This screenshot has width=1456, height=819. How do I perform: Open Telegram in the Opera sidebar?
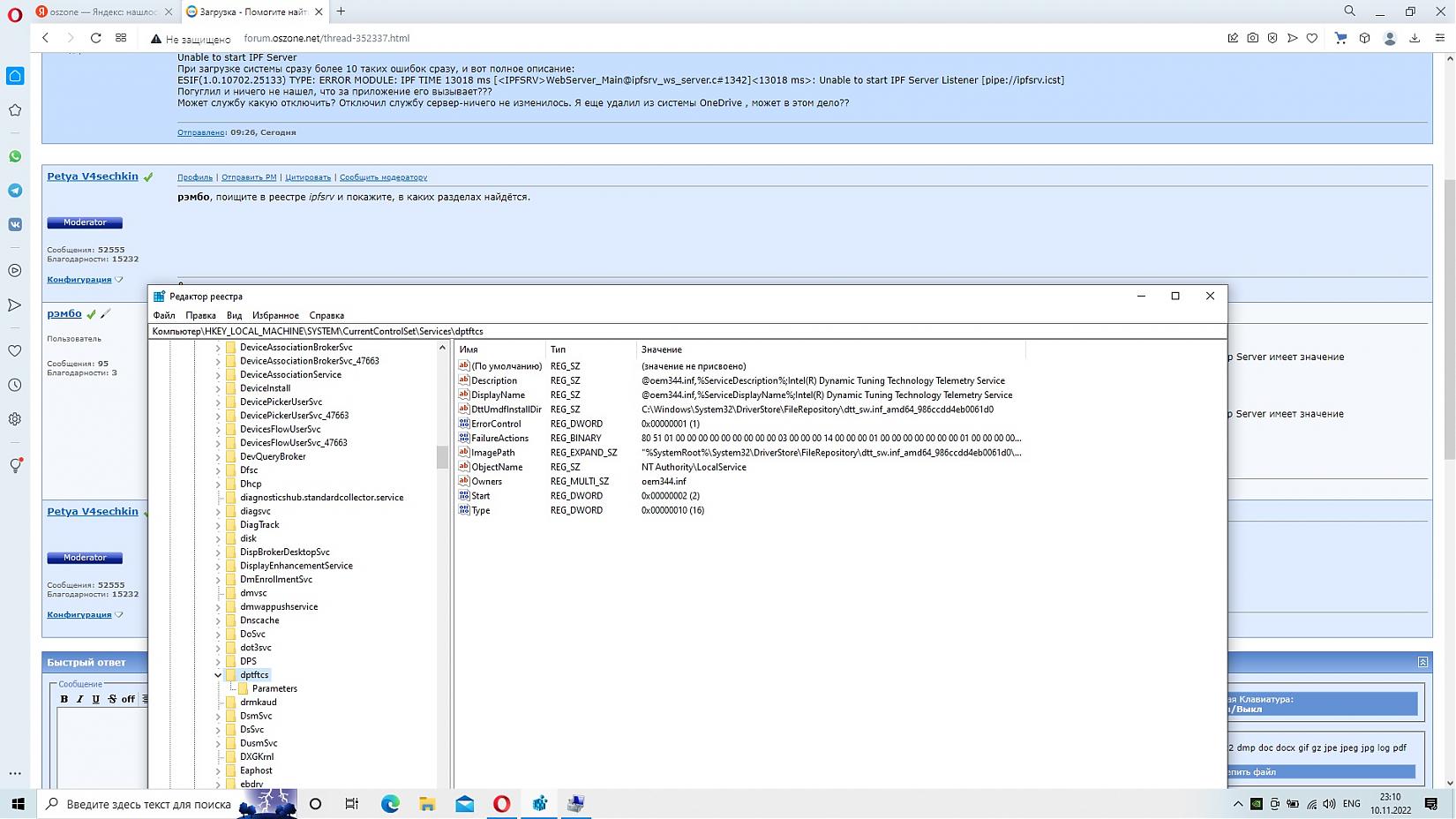click(15, 191)
